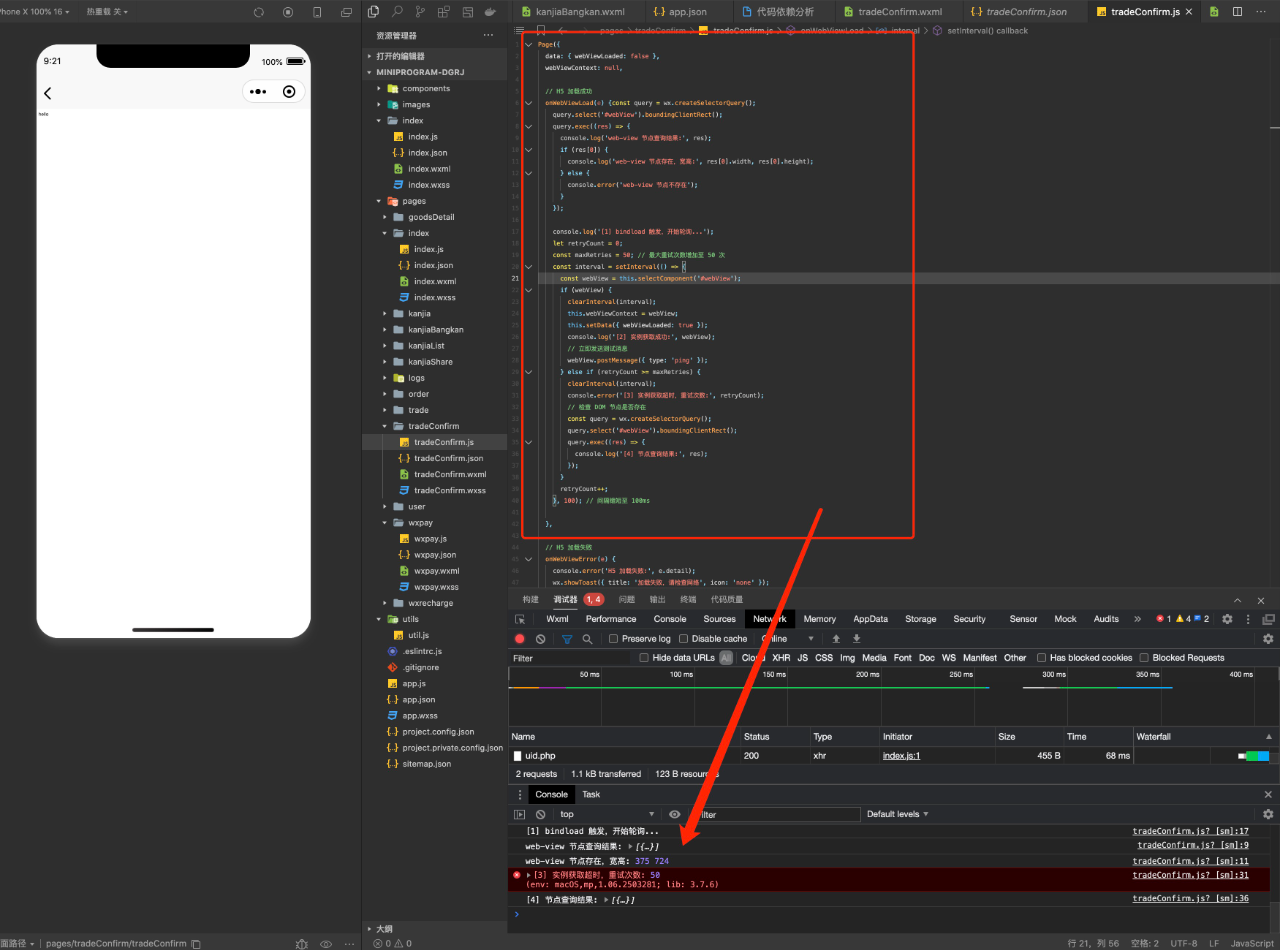Open the 问题 problems panel
Viewport: 1280px width, 950px height.
pyautogui.click(x=626, y=599)
